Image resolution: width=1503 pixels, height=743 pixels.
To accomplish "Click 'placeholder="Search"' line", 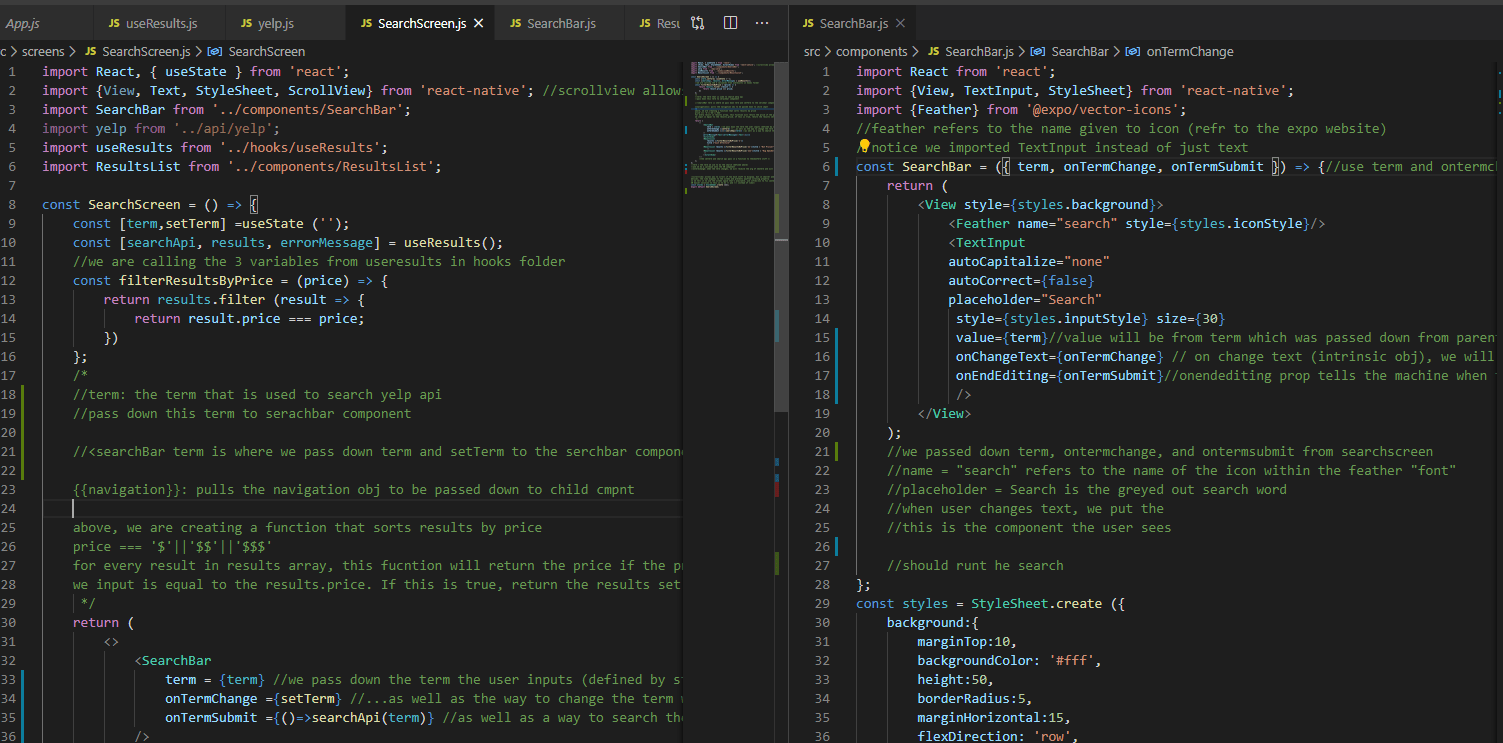I will [1025, 299].
